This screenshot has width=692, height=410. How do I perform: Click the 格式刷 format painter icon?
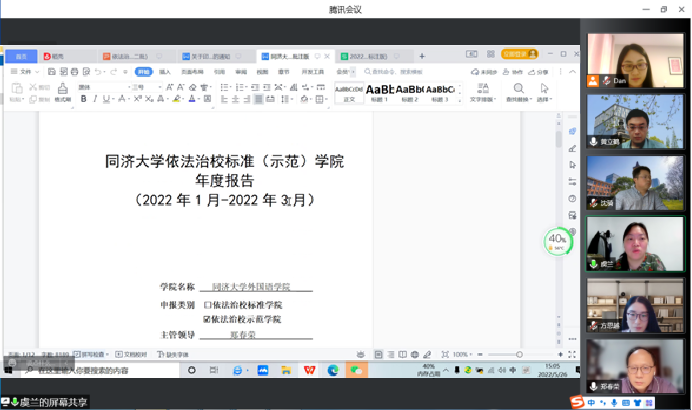pos(62,93)
